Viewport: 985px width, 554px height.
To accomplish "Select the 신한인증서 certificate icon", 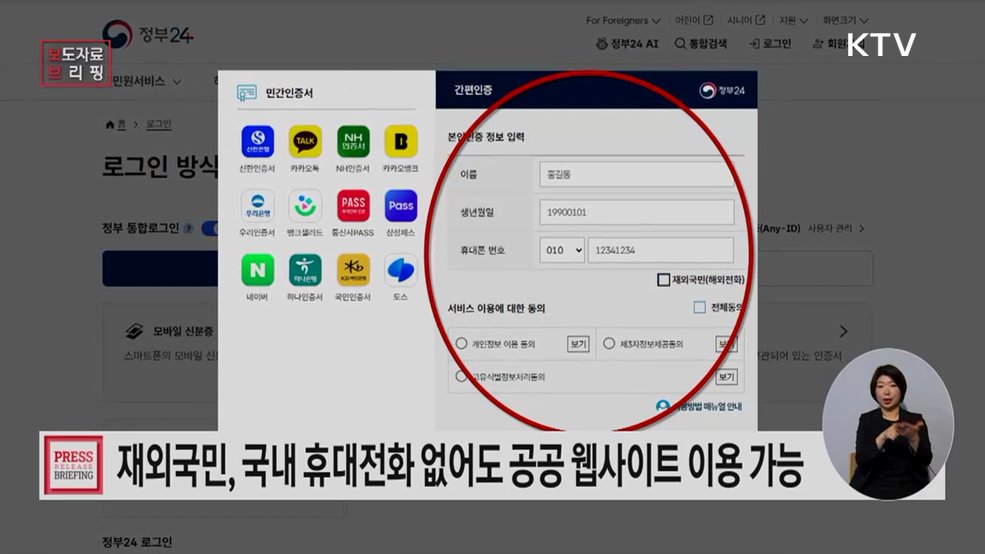I will [x=258, y=141].
